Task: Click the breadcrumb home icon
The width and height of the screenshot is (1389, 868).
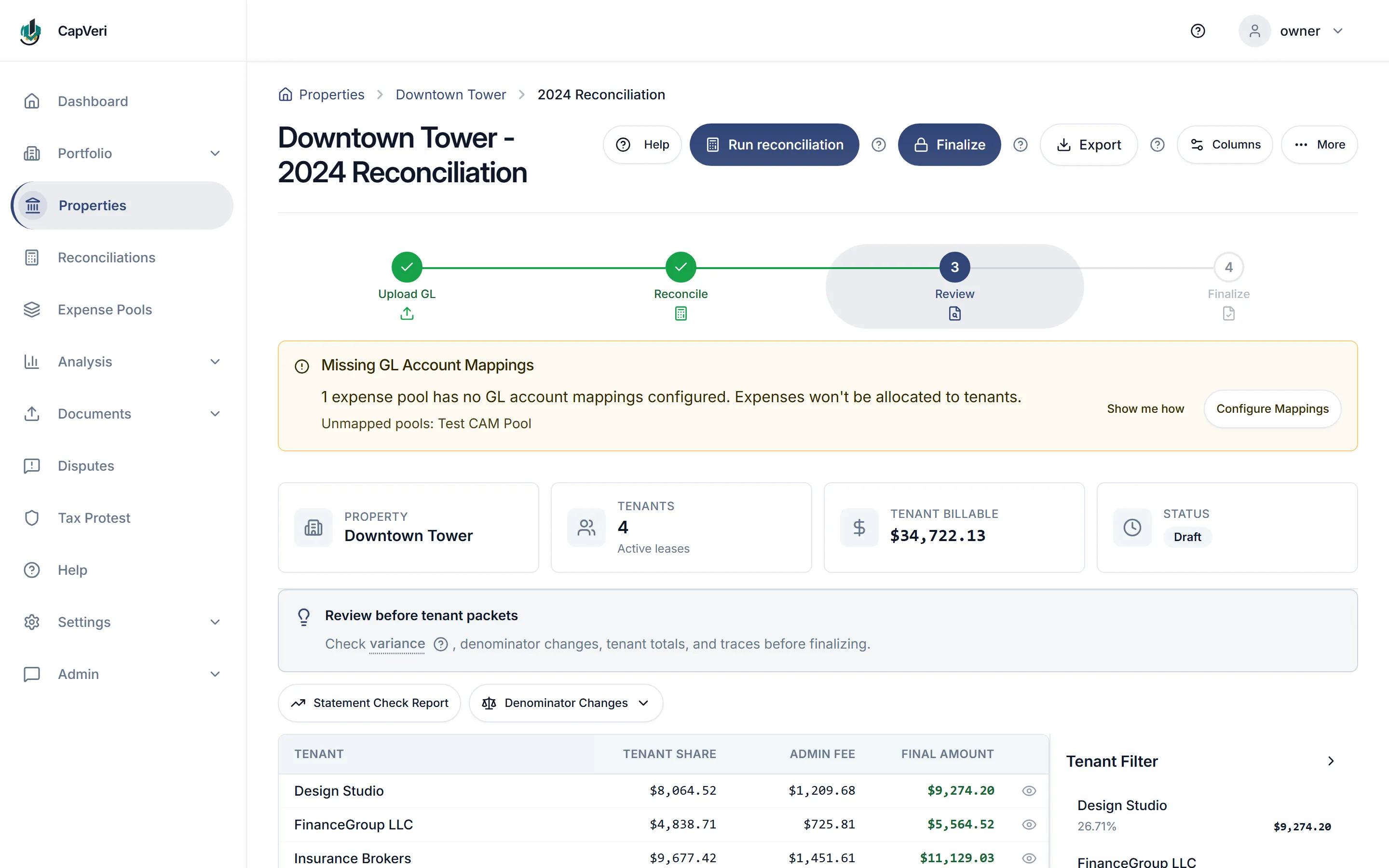Action: [285, 94]
